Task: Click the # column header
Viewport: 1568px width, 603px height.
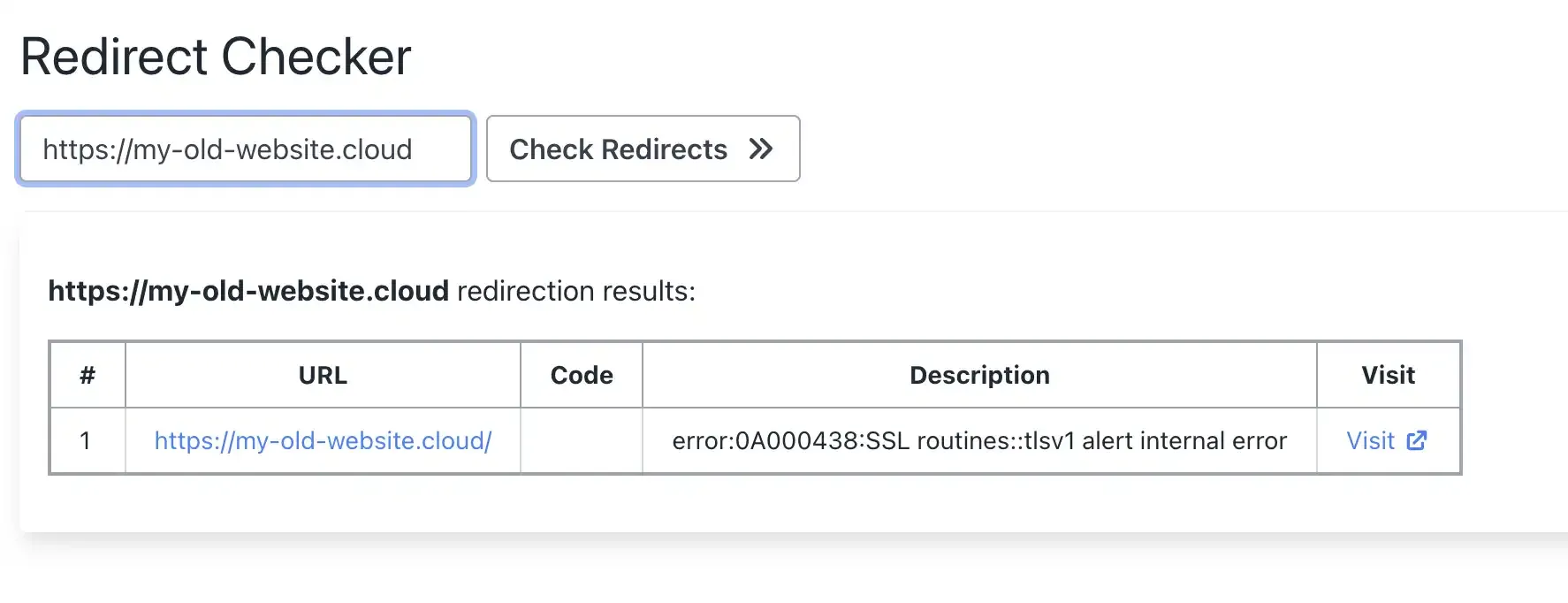Action: coord(87,375)
